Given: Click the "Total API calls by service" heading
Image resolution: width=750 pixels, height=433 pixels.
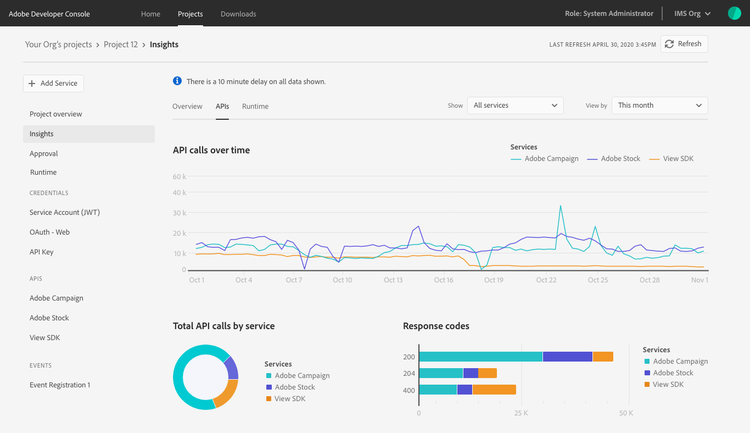Looking at the screenshot, I should click(224, 326).
